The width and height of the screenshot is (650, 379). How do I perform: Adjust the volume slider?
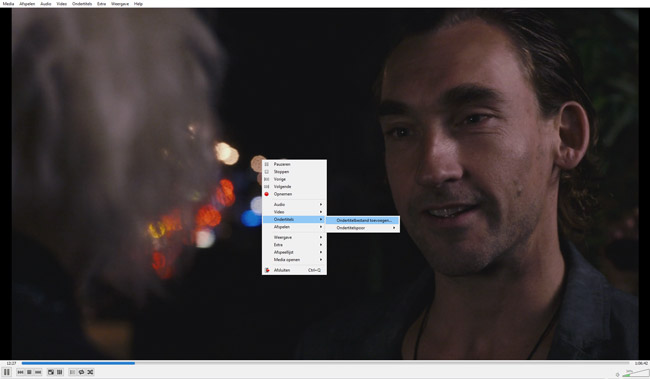click(635, 373)
